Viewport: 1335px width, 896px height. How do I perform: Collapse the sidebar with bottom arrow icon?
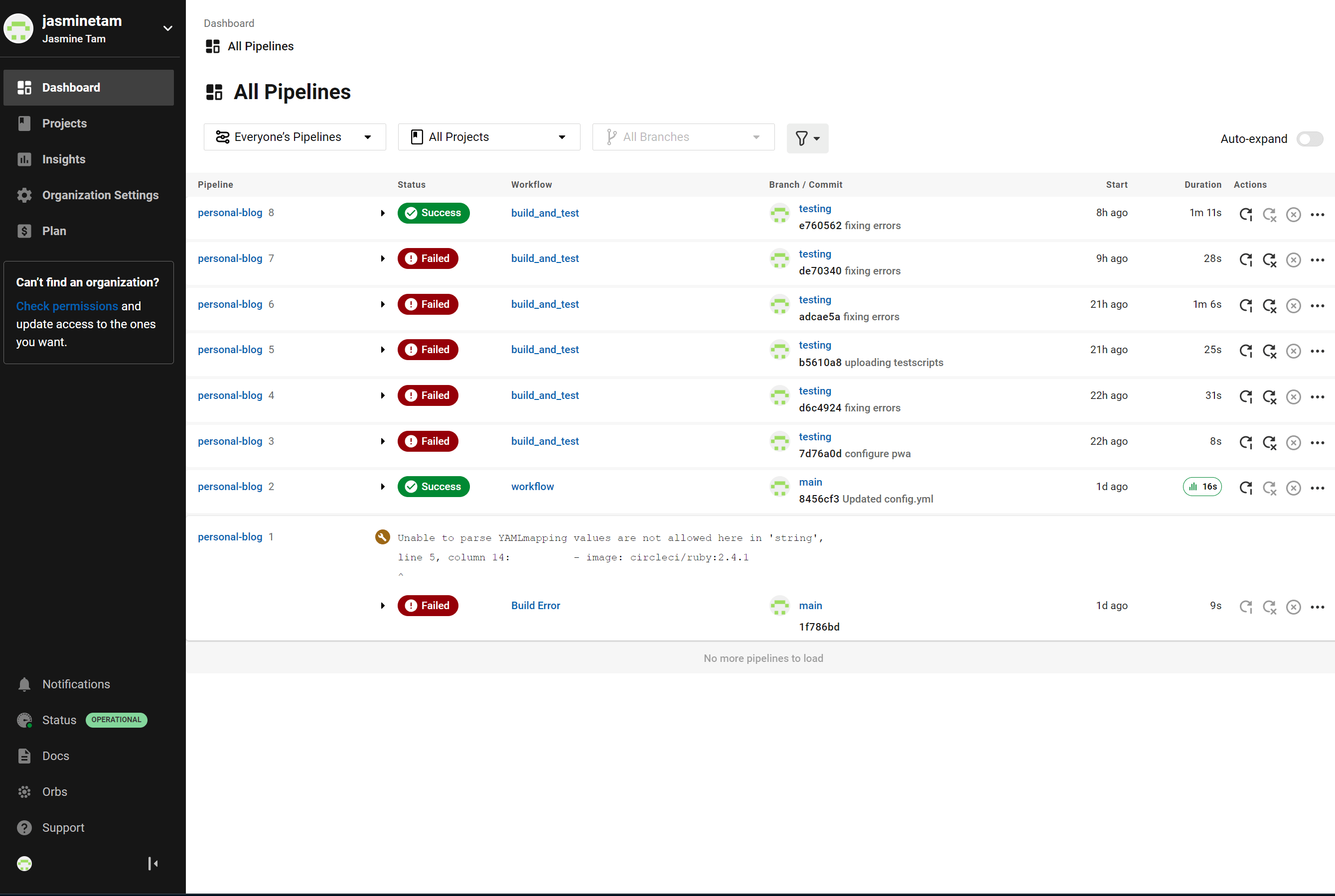coord(152,864)
